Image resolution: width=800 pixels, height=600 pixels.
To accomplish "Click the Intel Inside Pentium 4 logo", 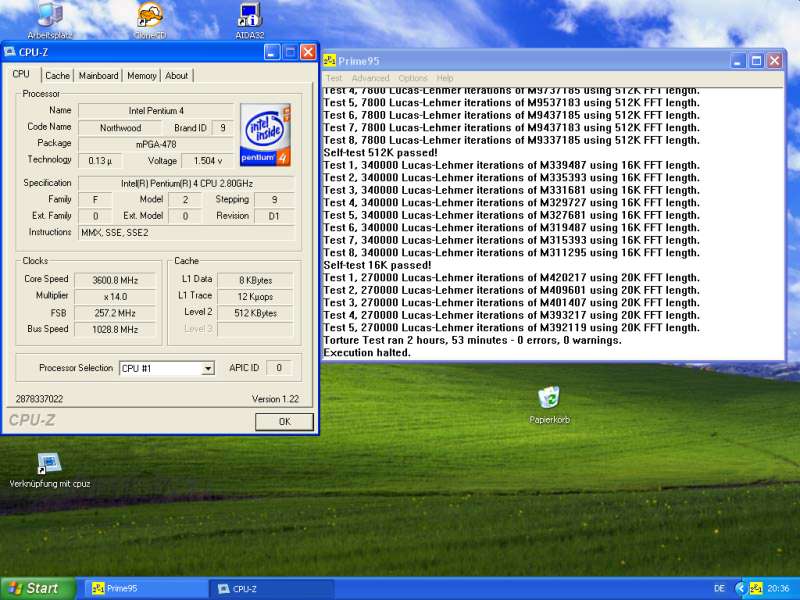I will [265, 135].
